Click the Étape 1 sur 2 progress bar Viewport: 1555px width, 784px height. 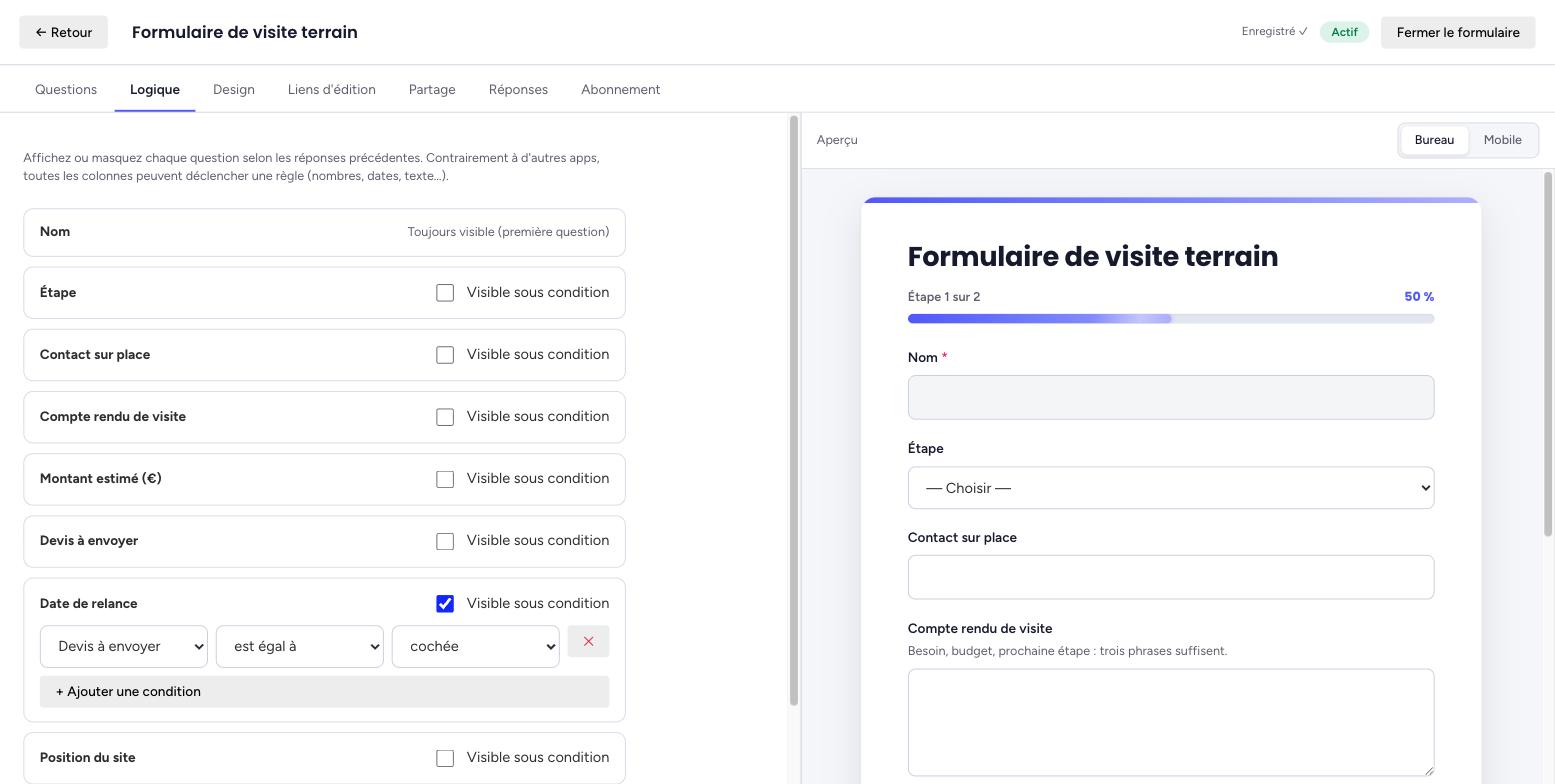1171,319
